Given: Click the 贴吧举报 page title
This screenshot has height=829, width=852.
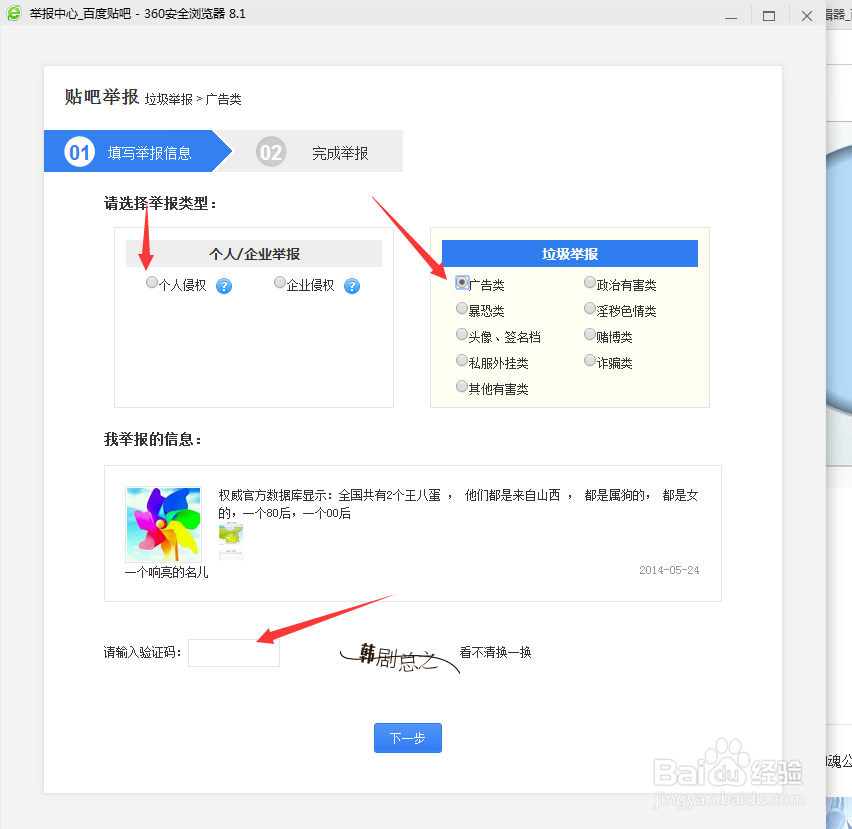Looking at the screenshot, I should click(102, 97).
